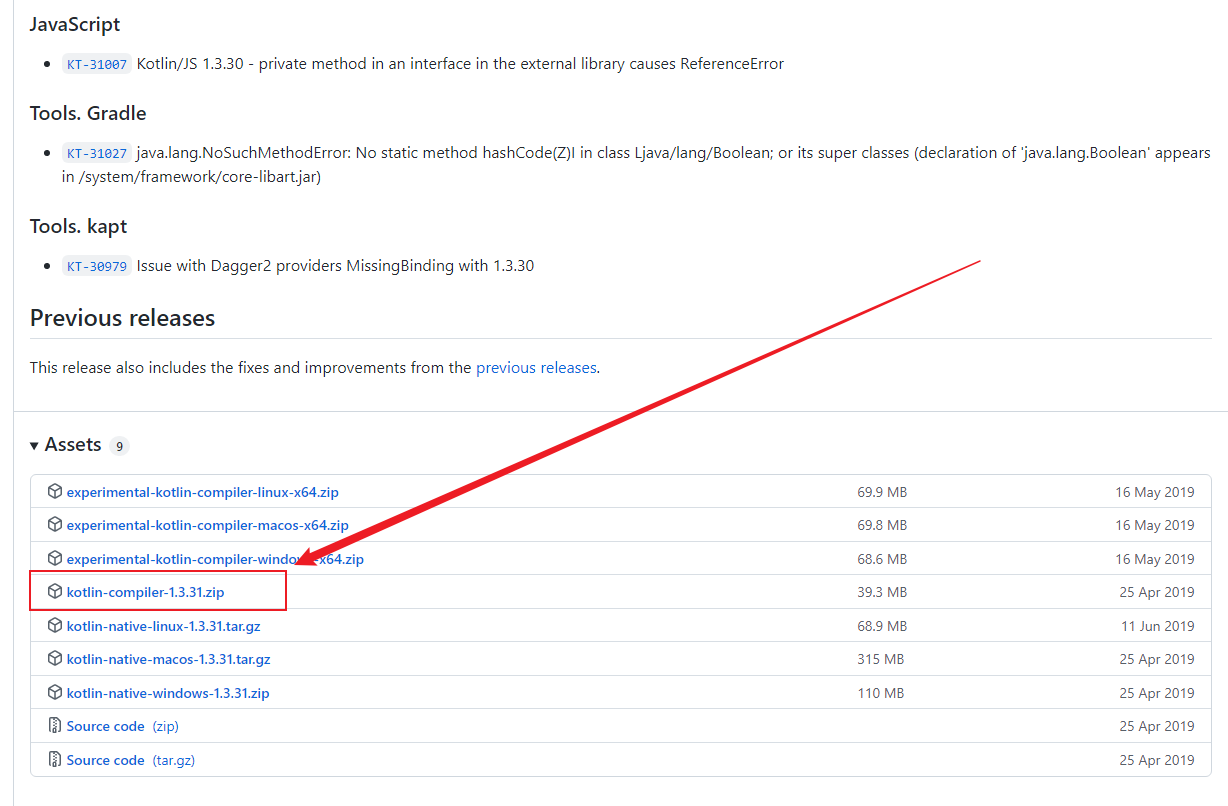Click package icon beside kotlin-native-macos-1.3.31.tar.gz
Screen dimensions: 1228x806
pos(55,659)
